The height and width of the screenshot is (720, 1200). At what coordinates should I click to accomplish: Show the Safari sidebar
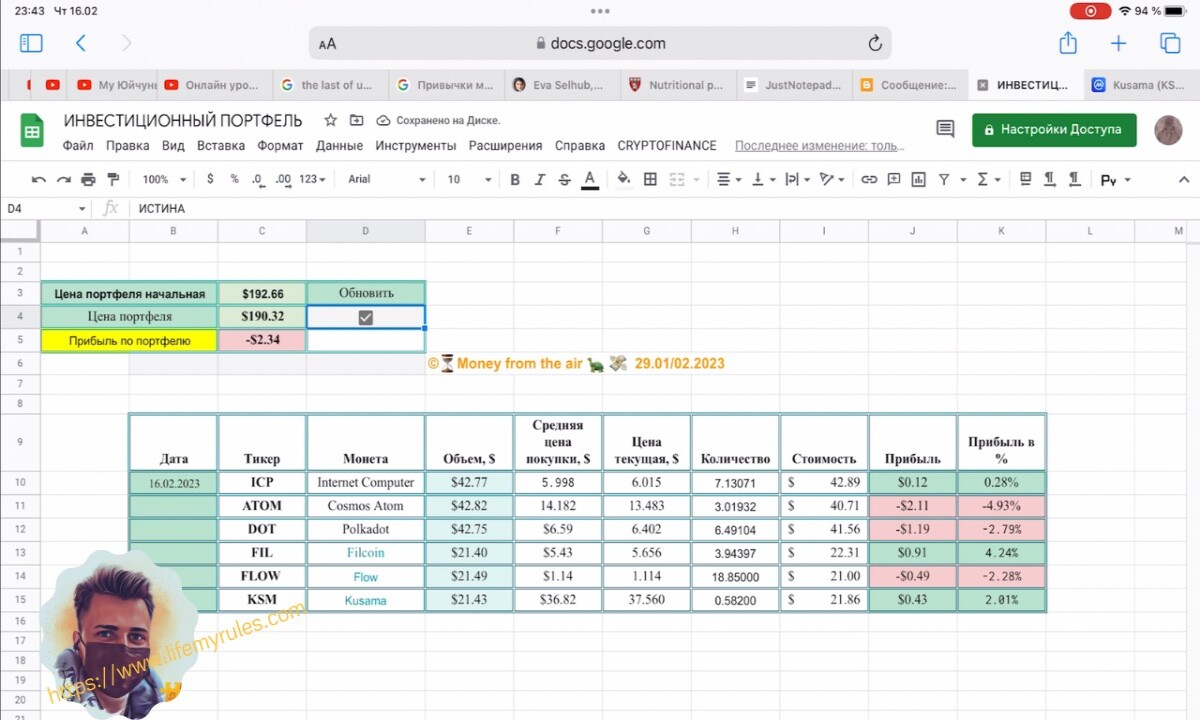pos(31,43)
